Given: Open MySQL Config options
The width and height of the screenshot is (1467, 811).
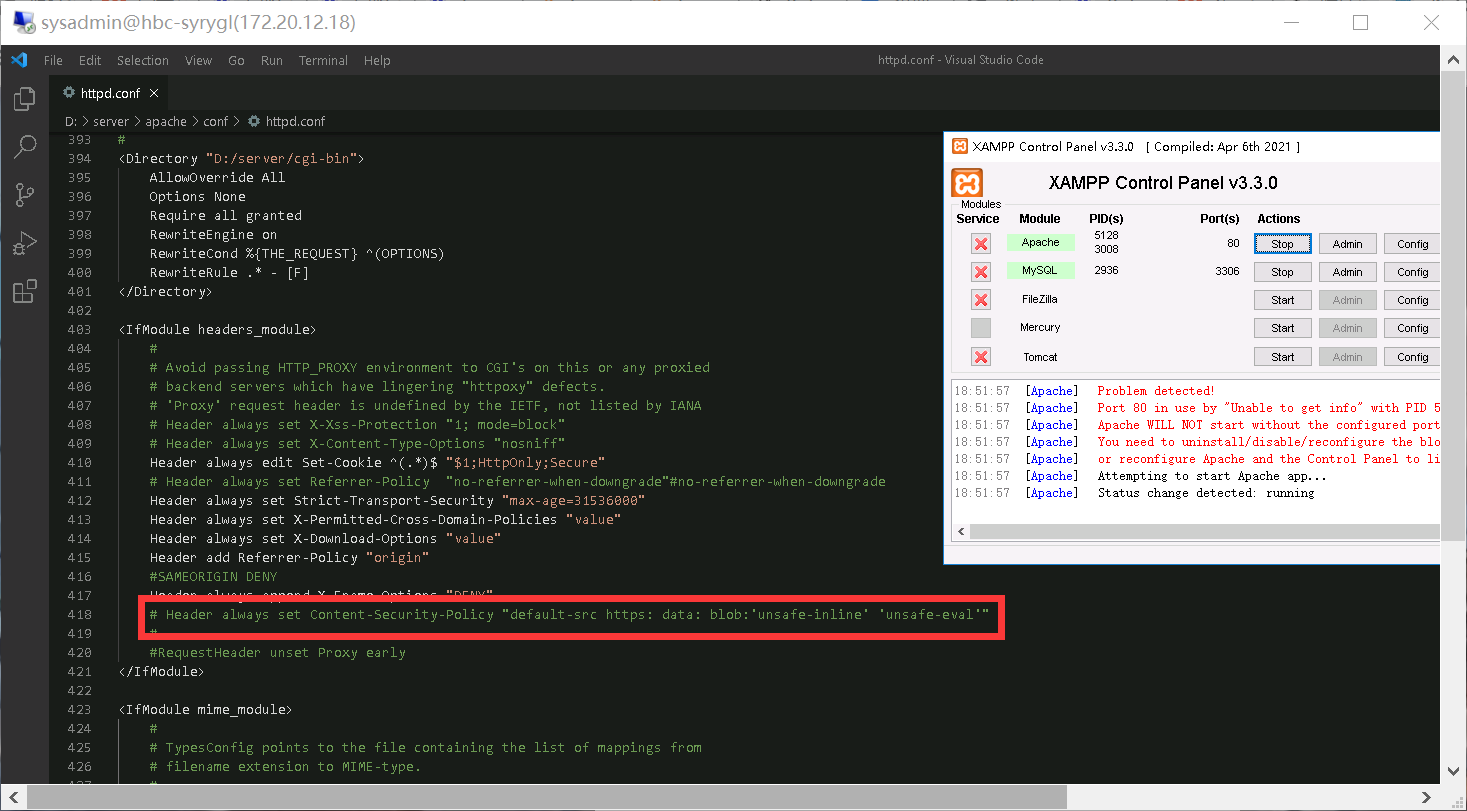Looking at the screenshot, I should (x=1412, y=272).
